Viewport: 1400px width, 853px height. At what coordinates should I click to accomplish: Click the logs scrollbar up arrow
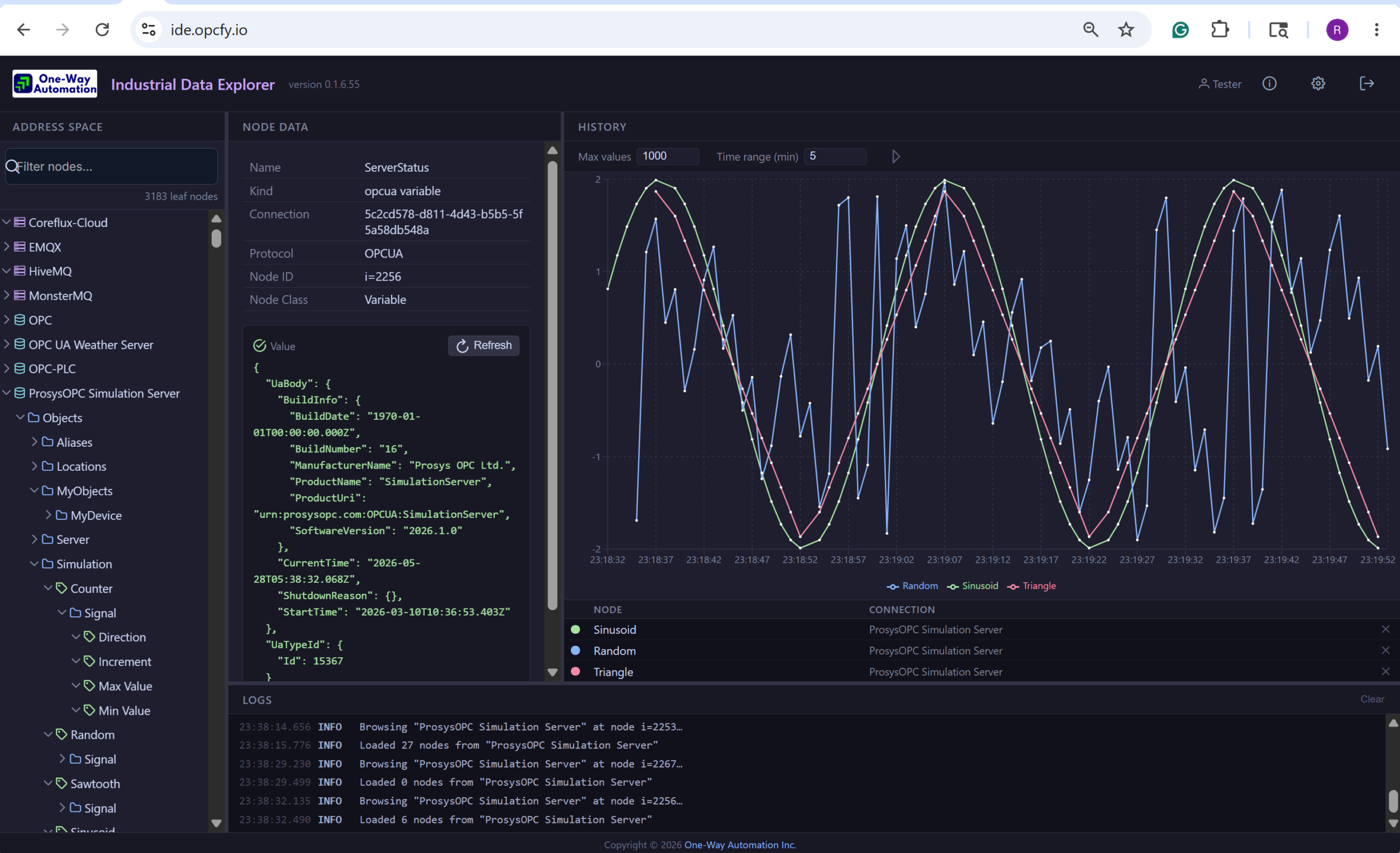(1393, 723)
